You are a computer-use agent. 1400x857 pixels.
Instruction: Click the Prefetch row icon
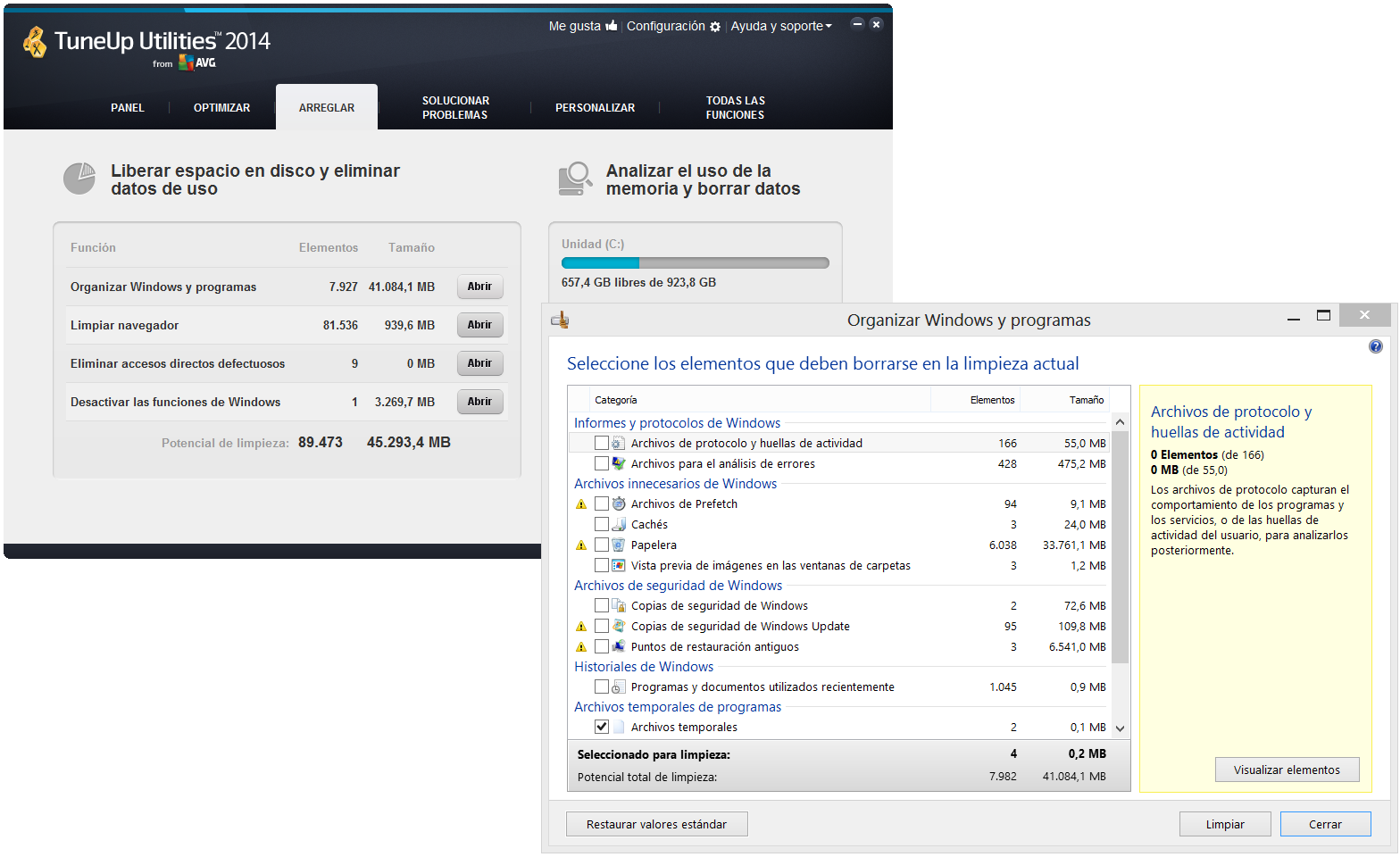pyautogui.click(x=619, y=503)
